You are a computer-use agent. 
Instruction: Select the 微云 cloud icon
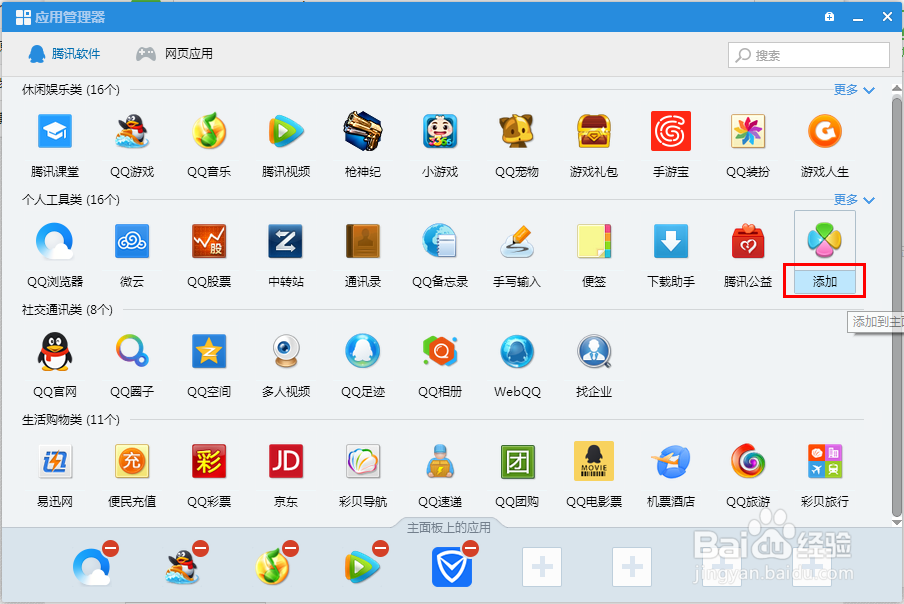click(132, 241)
